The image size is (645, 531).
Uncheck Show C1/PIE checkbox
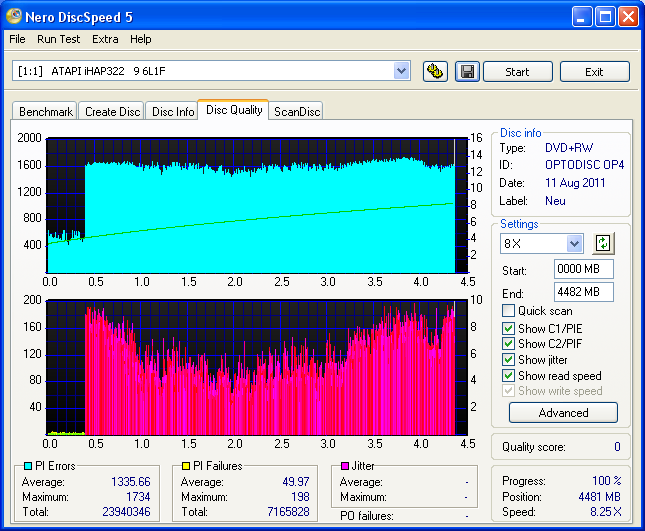508,328
